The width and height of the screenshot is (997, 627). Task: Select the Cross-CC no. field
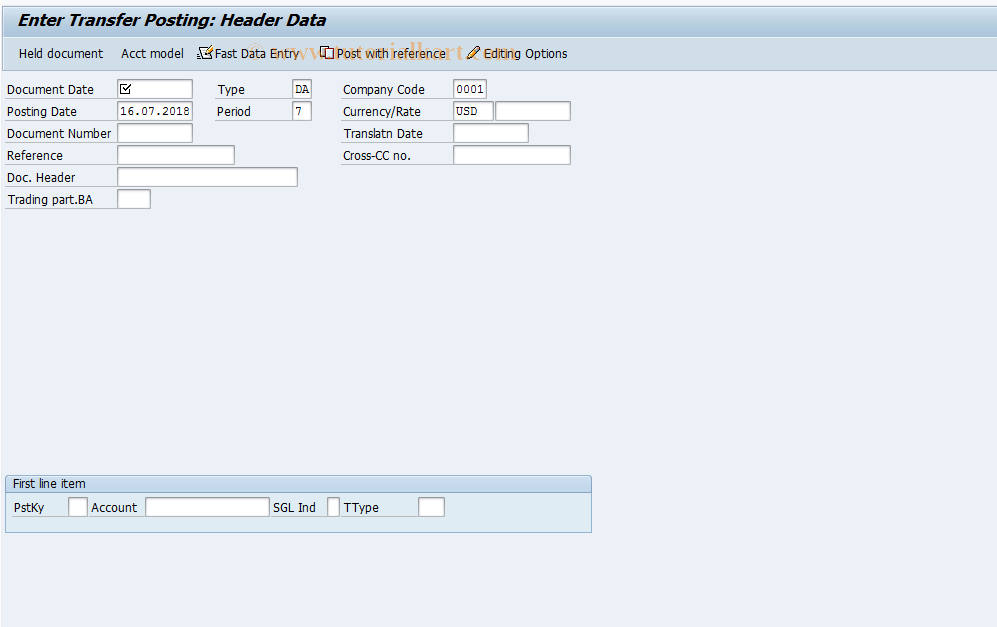click(x=511, y=154)
